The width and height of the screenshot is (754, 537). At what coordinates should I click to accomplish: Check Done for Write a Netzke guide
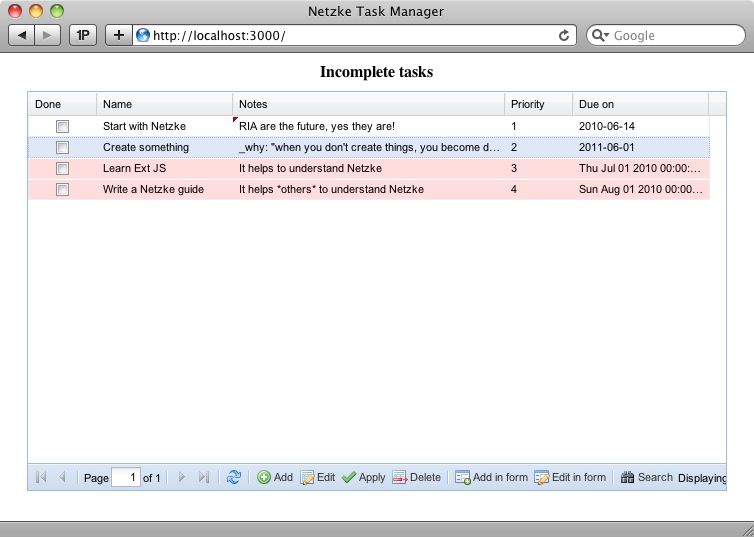point(63,189)
